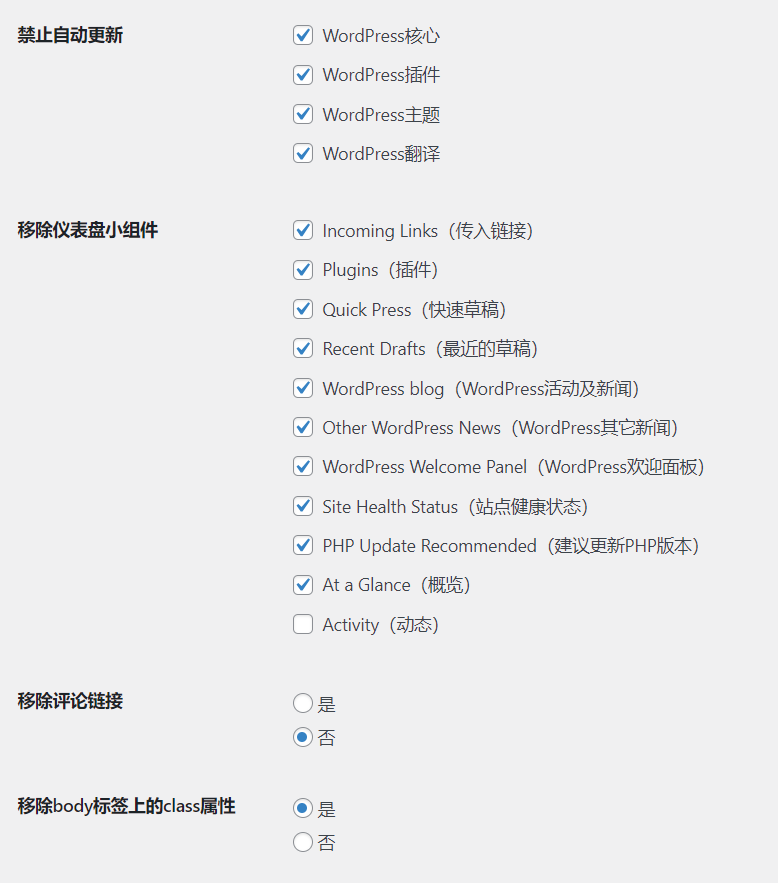Uncheck the WordPress核心 auto-update checkbox

(x=303, y=35)
